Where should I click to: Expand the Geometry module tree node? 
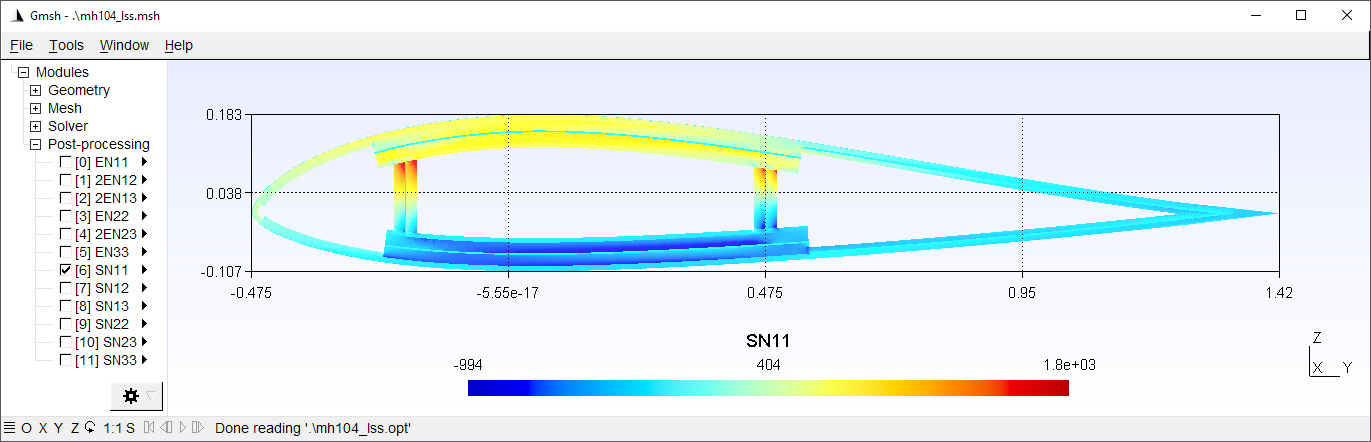(36, 90)
